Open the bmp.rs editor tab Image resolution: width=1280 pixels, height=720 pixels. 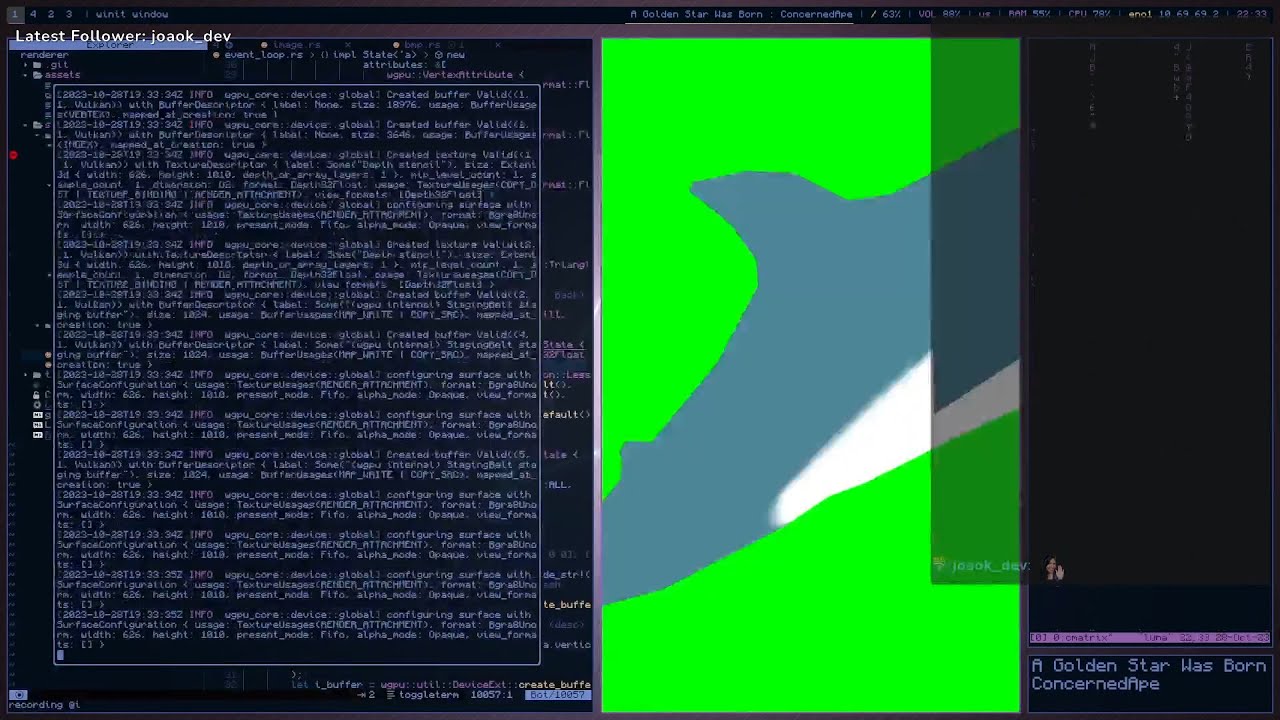click(422, 45)
